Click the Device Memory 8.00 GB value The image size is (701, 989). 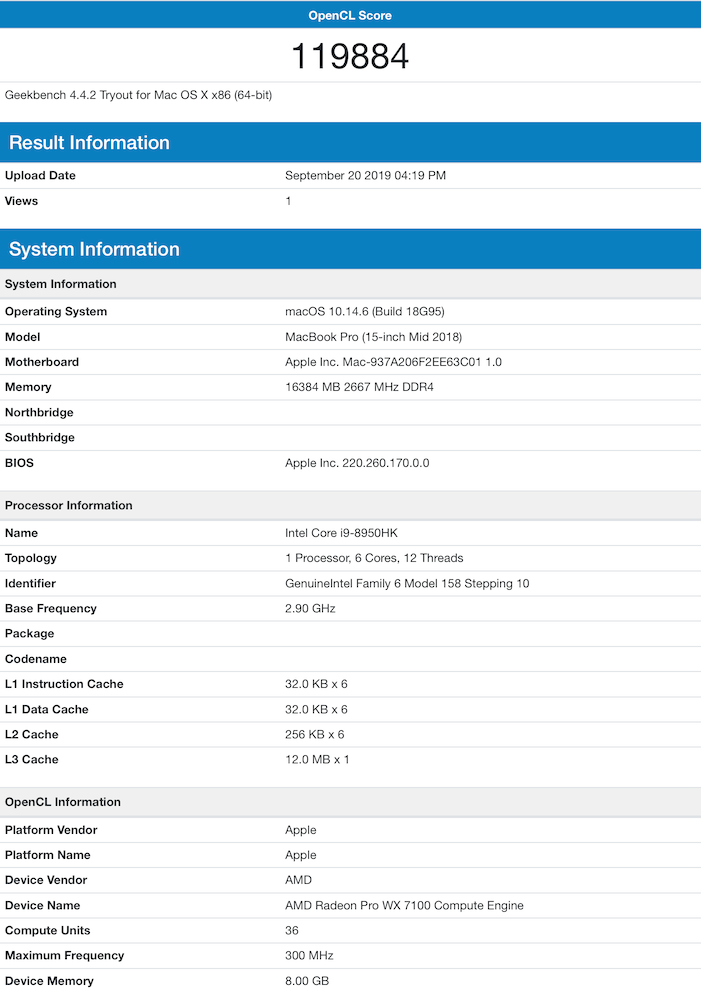coord(307,981)
